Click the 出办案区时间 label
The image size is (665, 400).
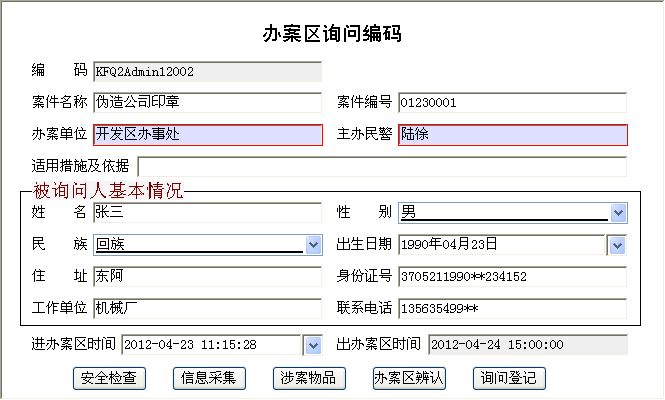tap(378, 344)
